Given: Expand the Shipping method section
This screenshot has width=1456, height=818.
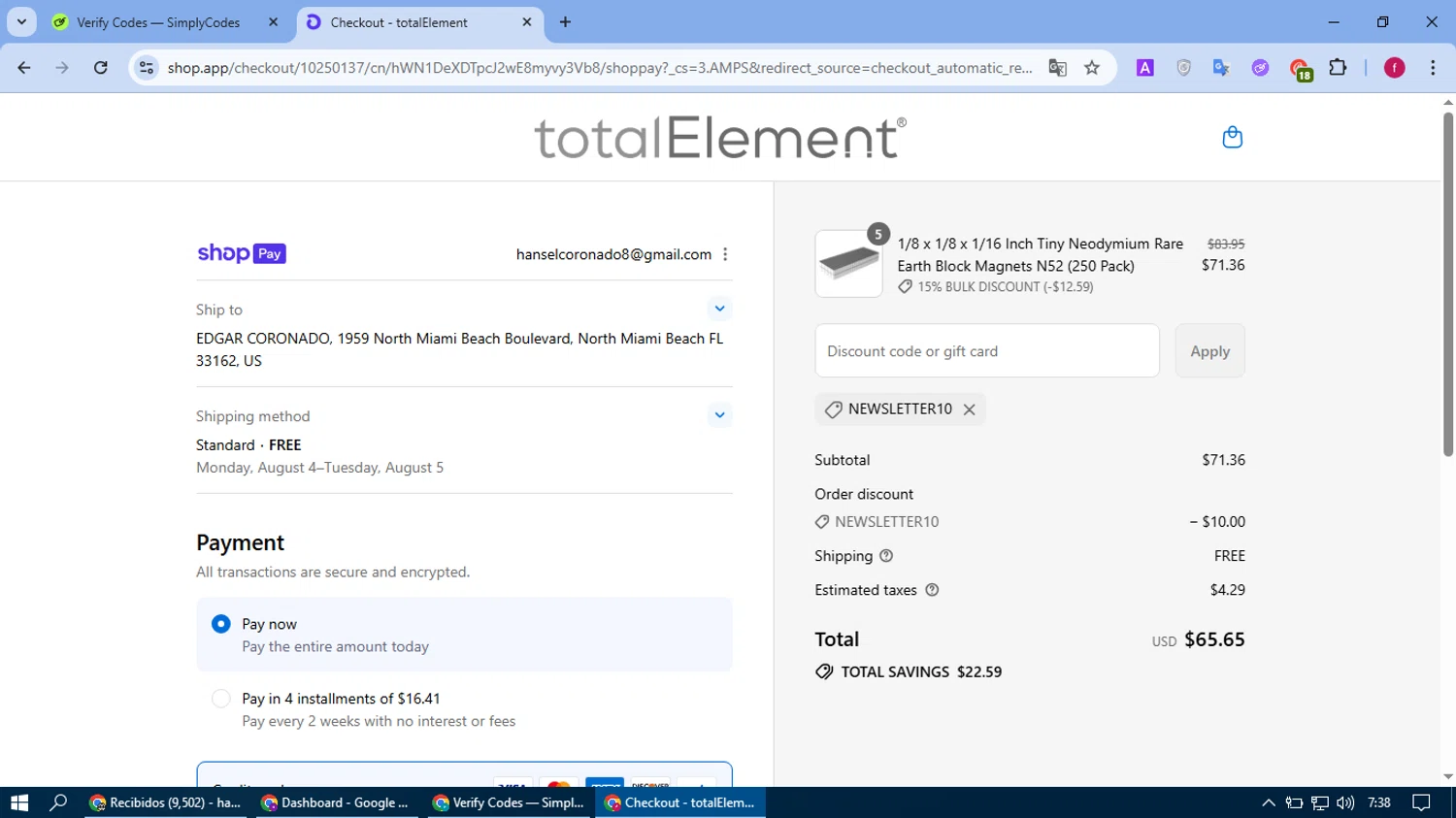Looking at the screenshot, I should [x=719, y=415].
